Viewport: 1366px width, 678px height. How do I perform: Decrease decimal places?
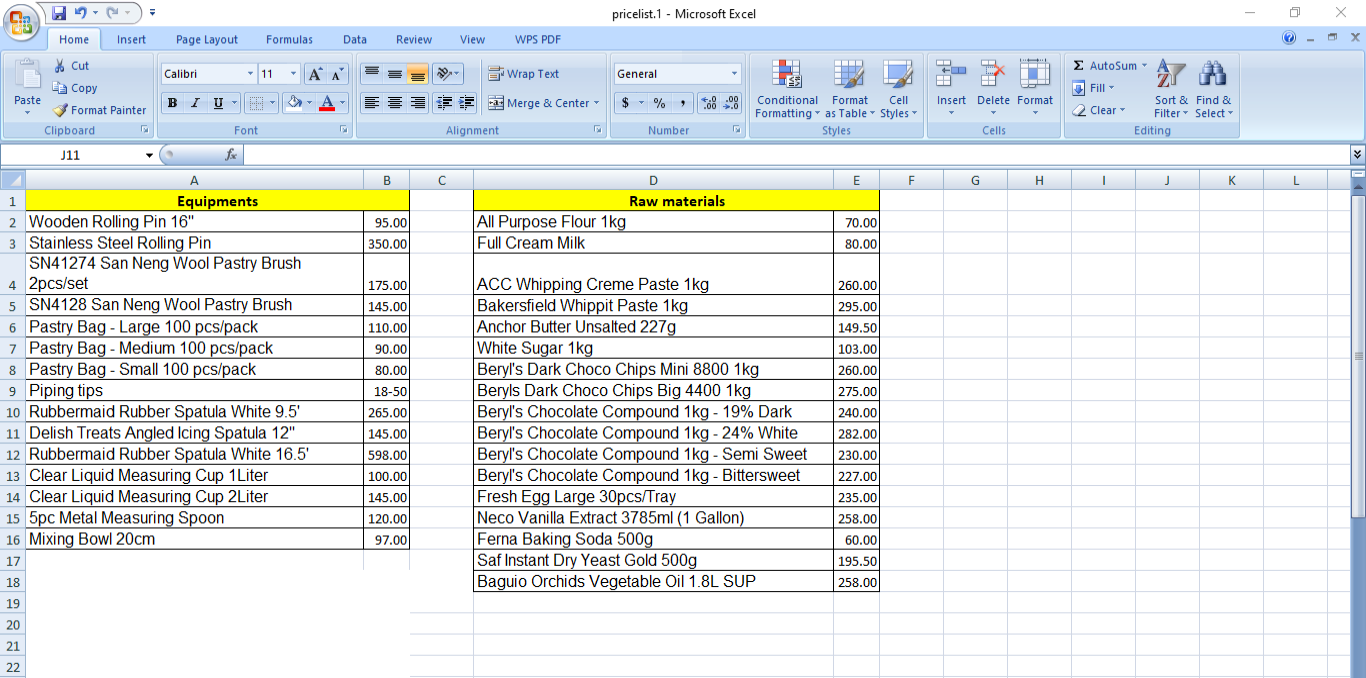[731, 103]
